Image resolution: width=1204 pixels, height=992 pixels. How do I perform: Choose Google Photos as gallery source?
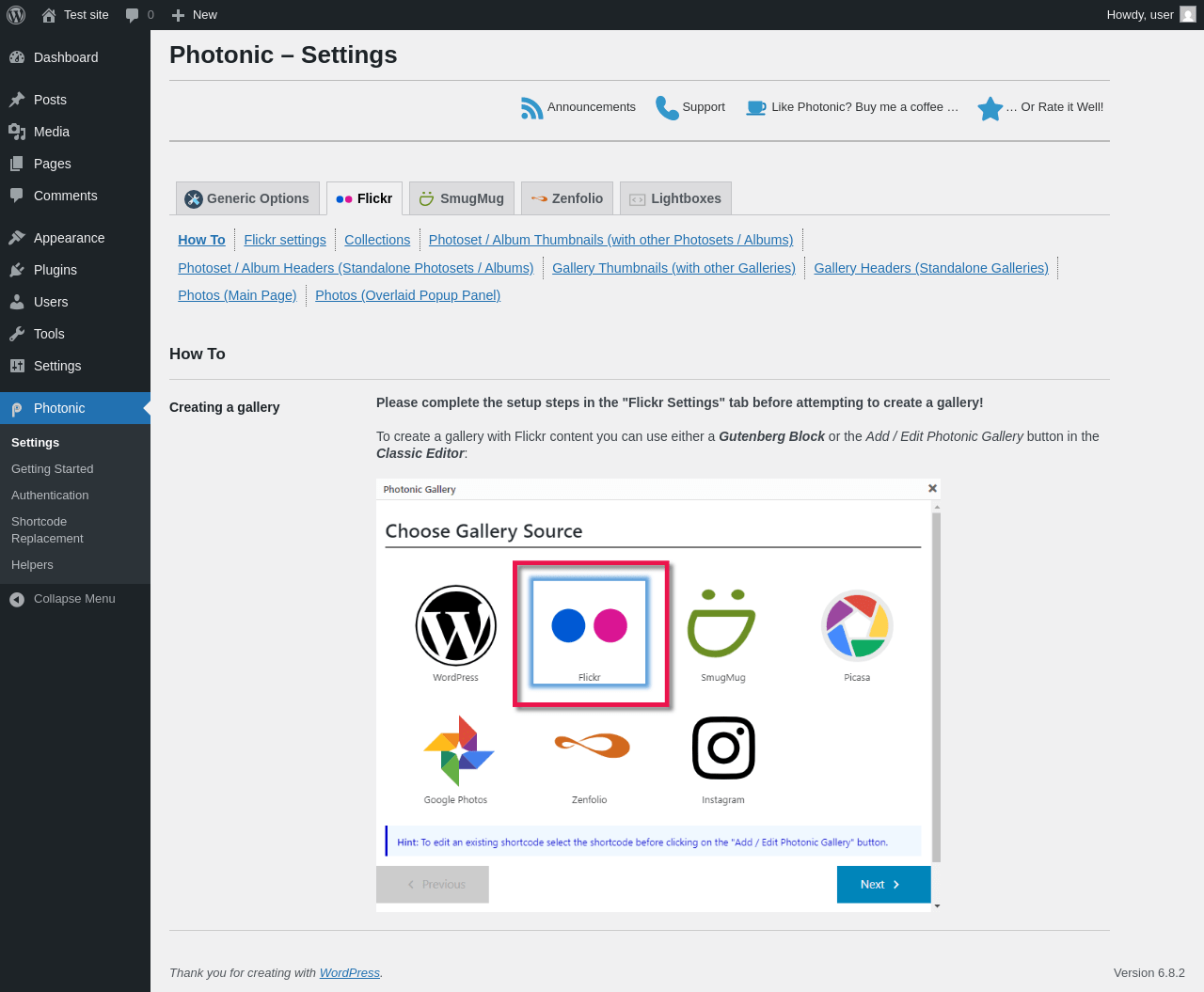tap(456, 759)
